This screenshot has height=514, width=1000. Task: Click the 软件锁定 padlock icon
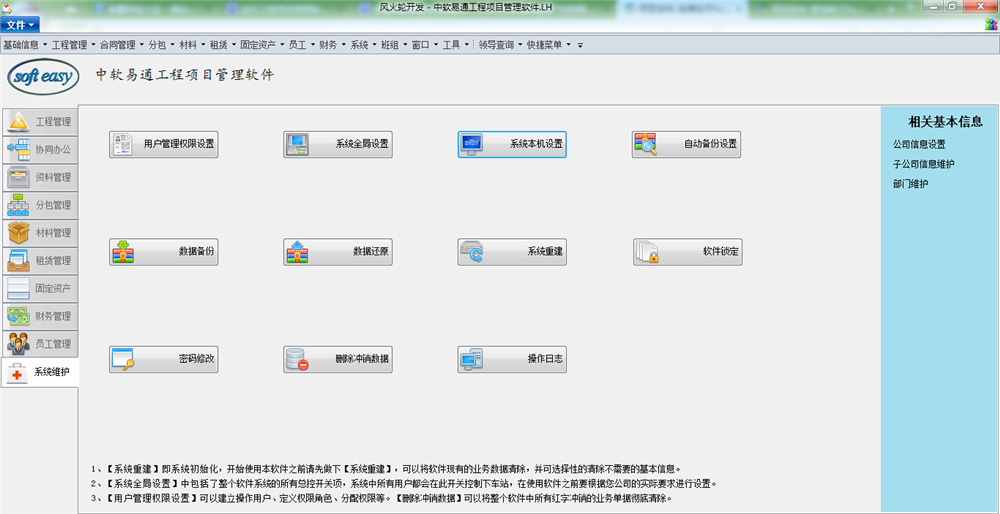[x=646, y=252]
